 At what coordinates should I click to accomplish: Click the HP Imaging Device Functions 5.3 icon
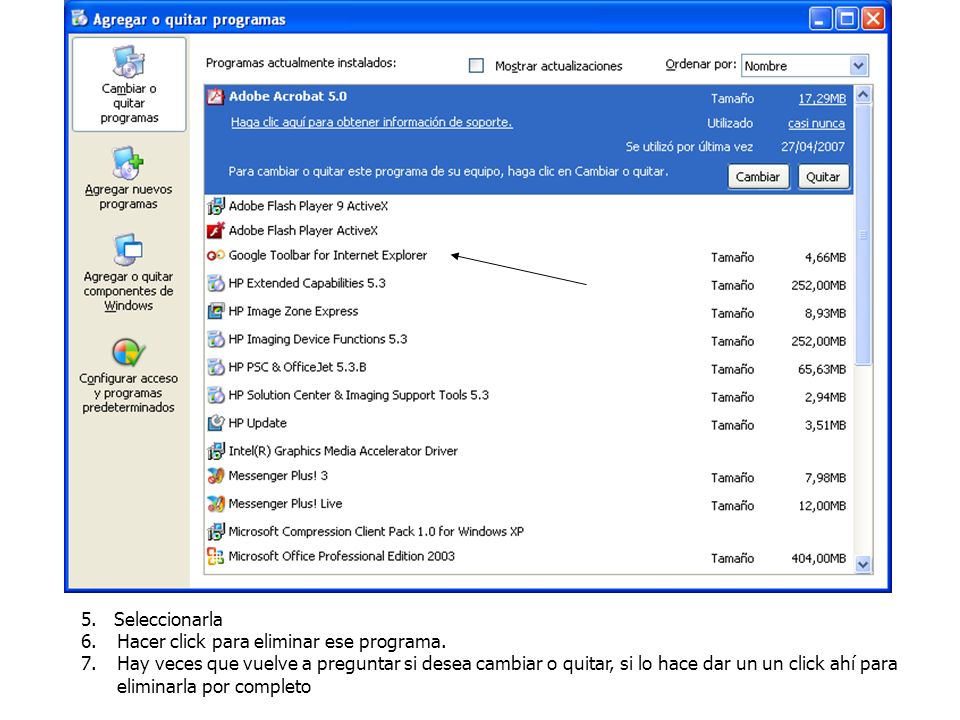coord(216,339)
